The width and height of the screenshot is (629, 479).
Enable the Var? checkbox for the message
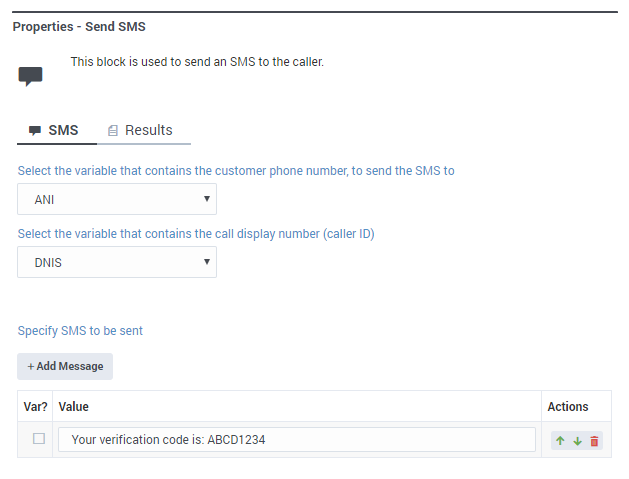pyautogui.click(x=39, y=439)
